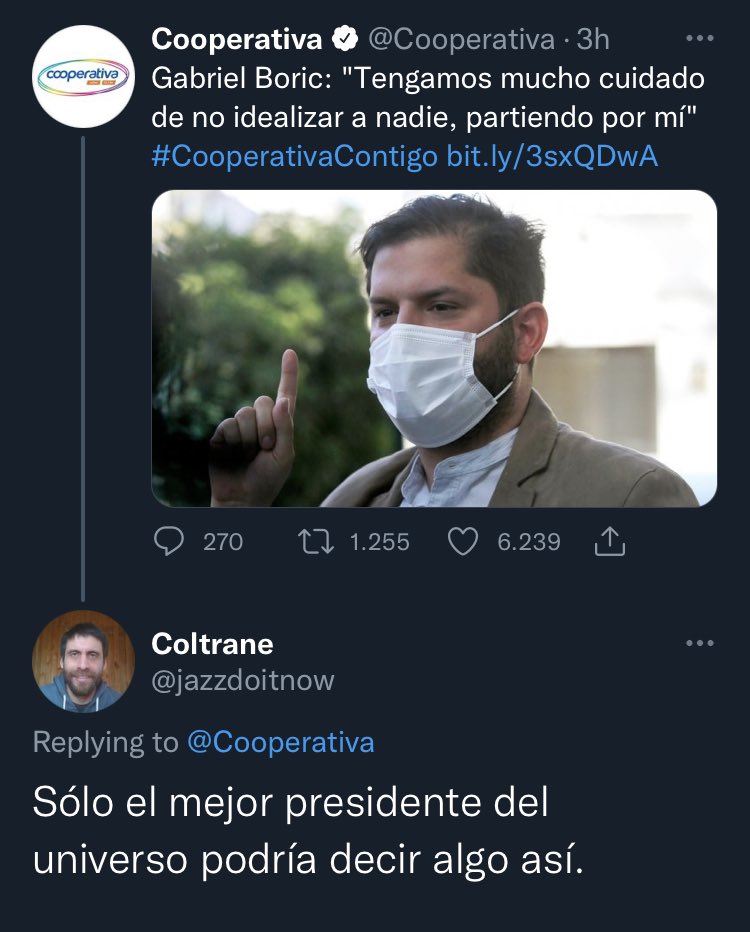Click the 1.255 retweet count

click(x=380, y=542)
